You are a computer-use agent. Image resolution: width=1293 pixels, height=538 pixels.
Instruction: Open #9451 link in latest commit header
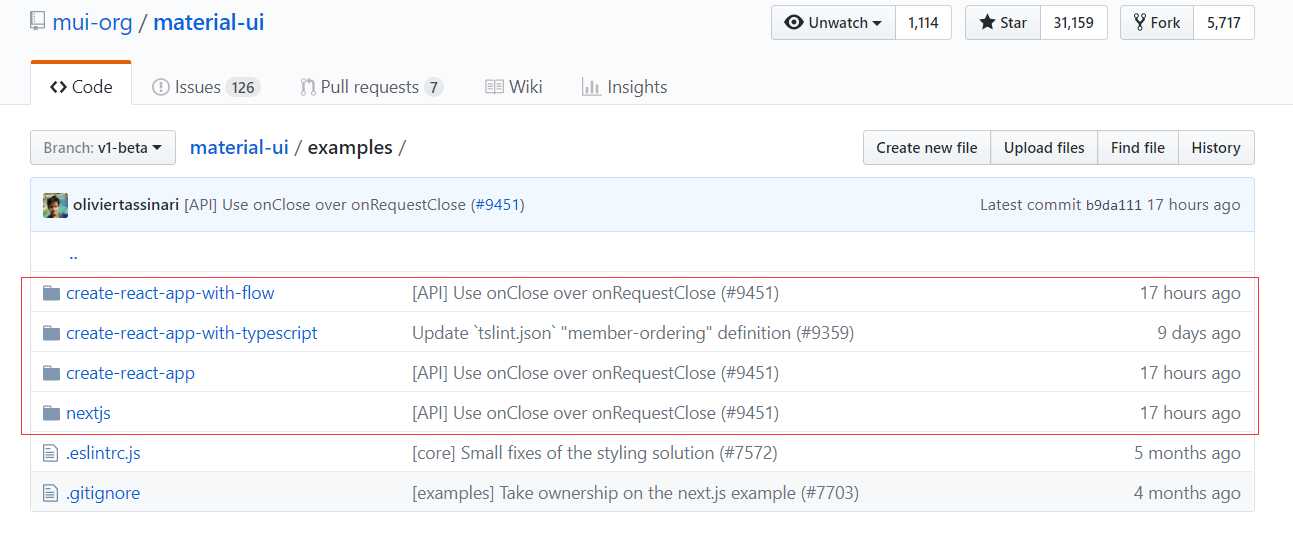496,205
